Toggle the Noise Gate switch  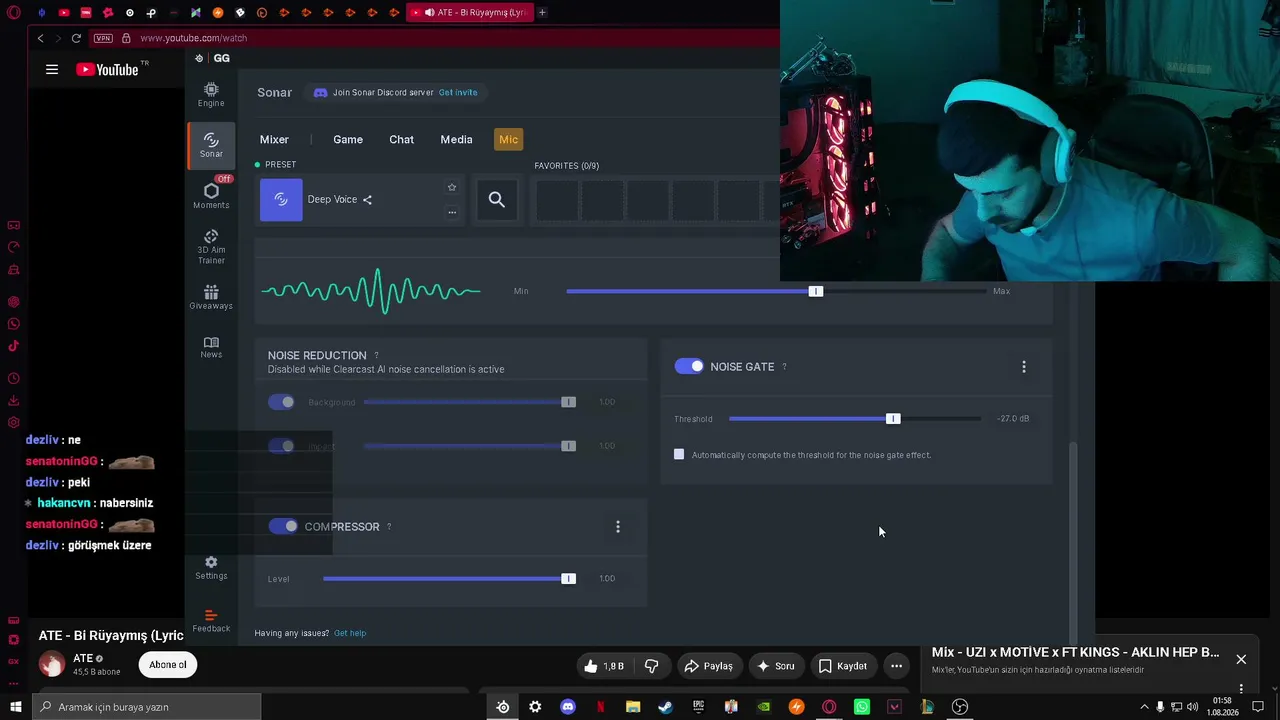tap(689, 367)
